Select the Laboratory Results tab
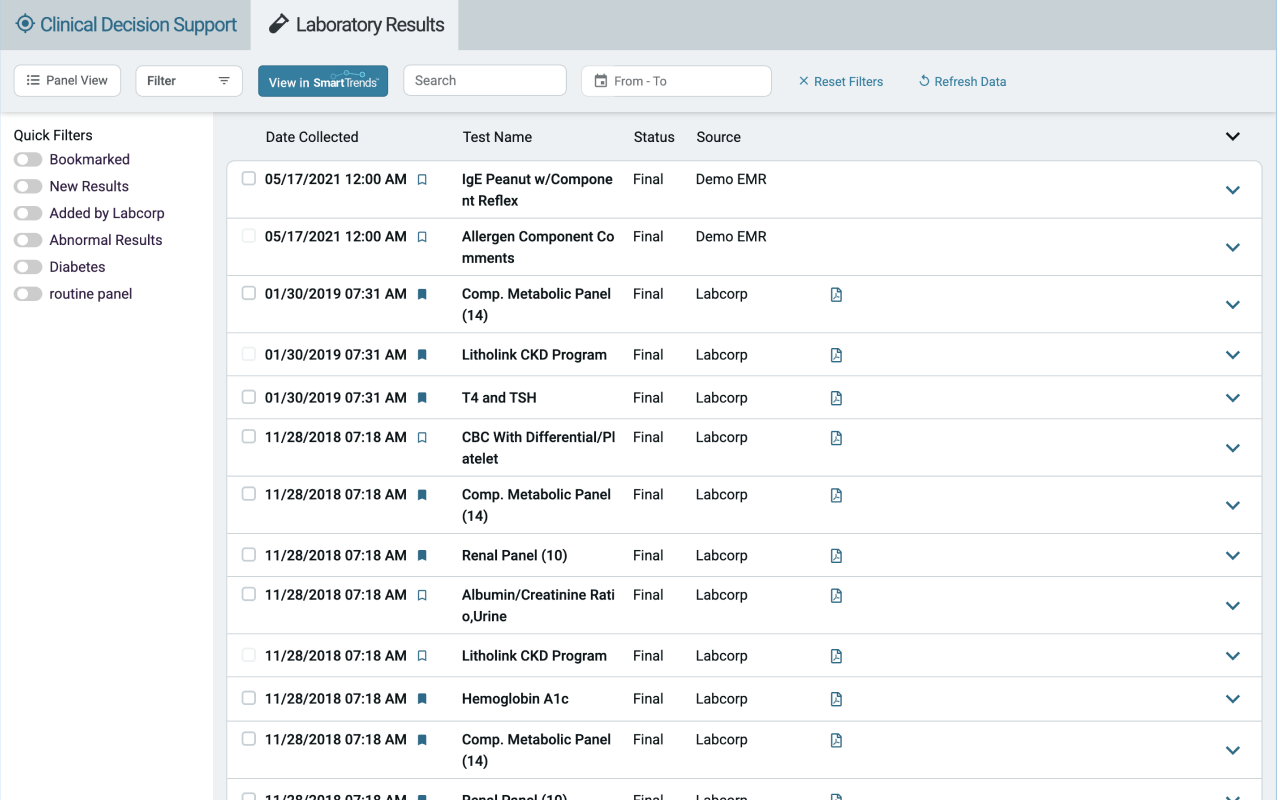 pos(356,25)
